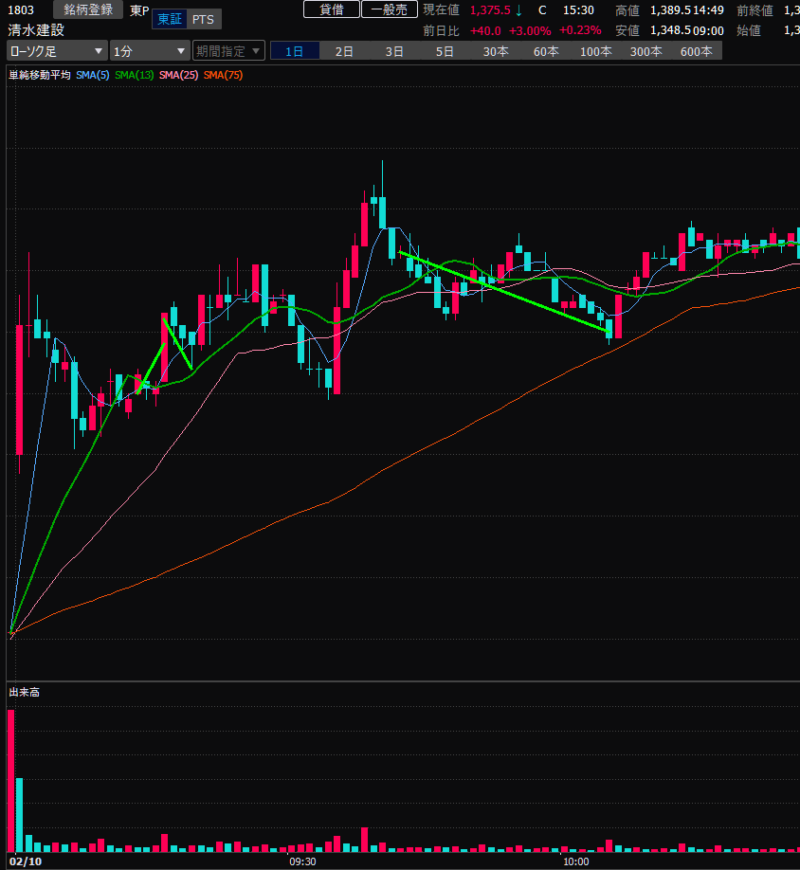800x870 pixels.
Task: Choose the 100本 bar count
Action: (596, 51)
